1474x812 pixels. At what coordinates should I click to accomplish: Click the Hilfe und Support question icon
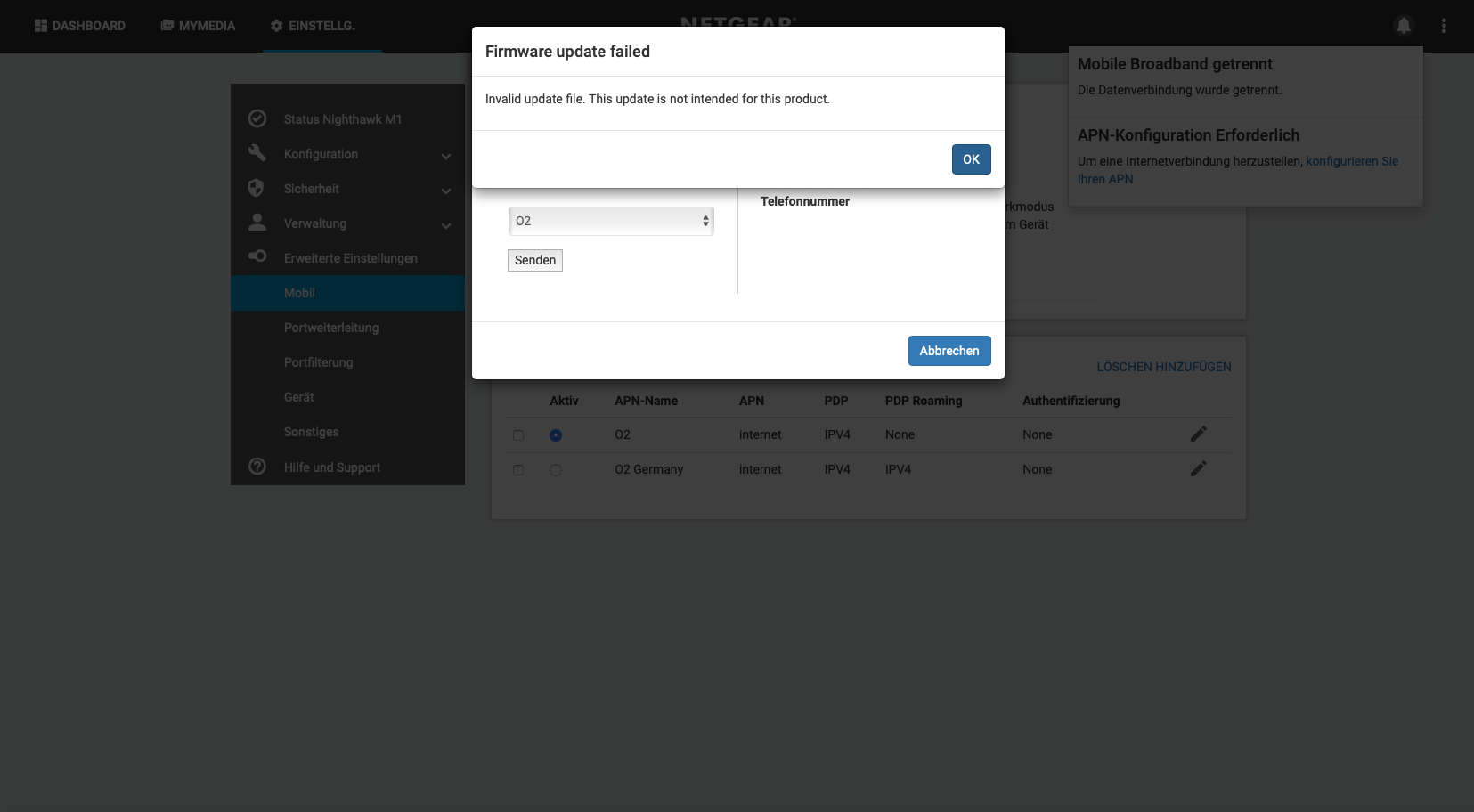point(257,467)
